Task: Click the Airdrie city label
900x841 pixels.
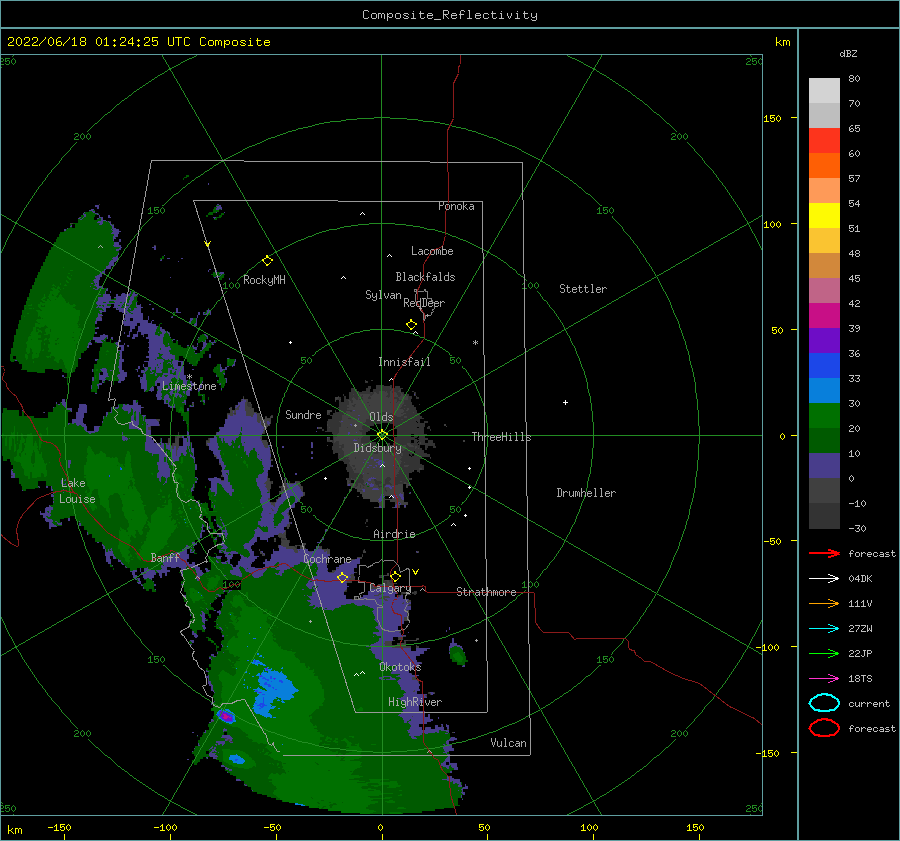Action: click(394, 534)
